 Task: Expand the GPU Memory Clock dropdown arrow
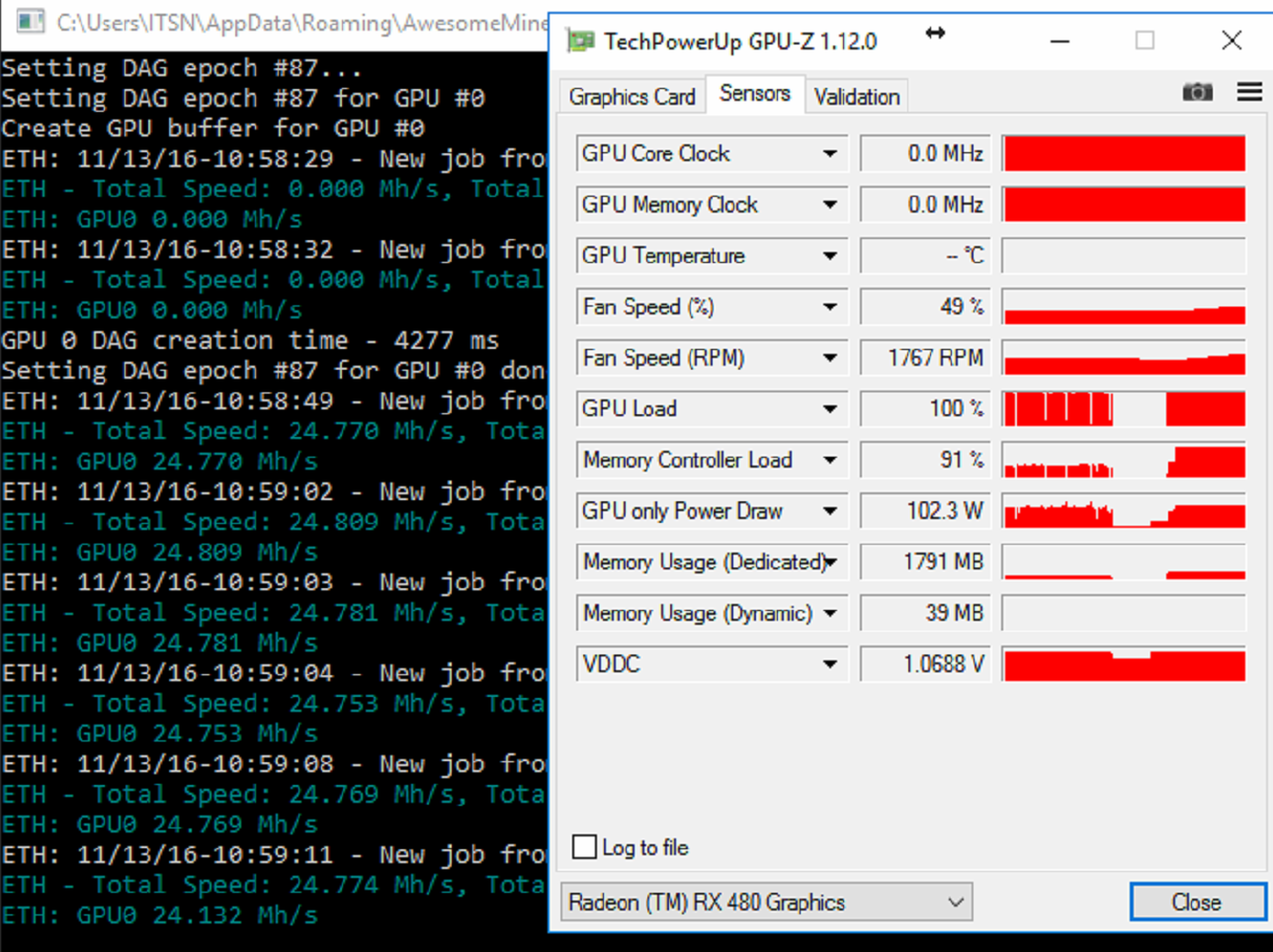830,205
